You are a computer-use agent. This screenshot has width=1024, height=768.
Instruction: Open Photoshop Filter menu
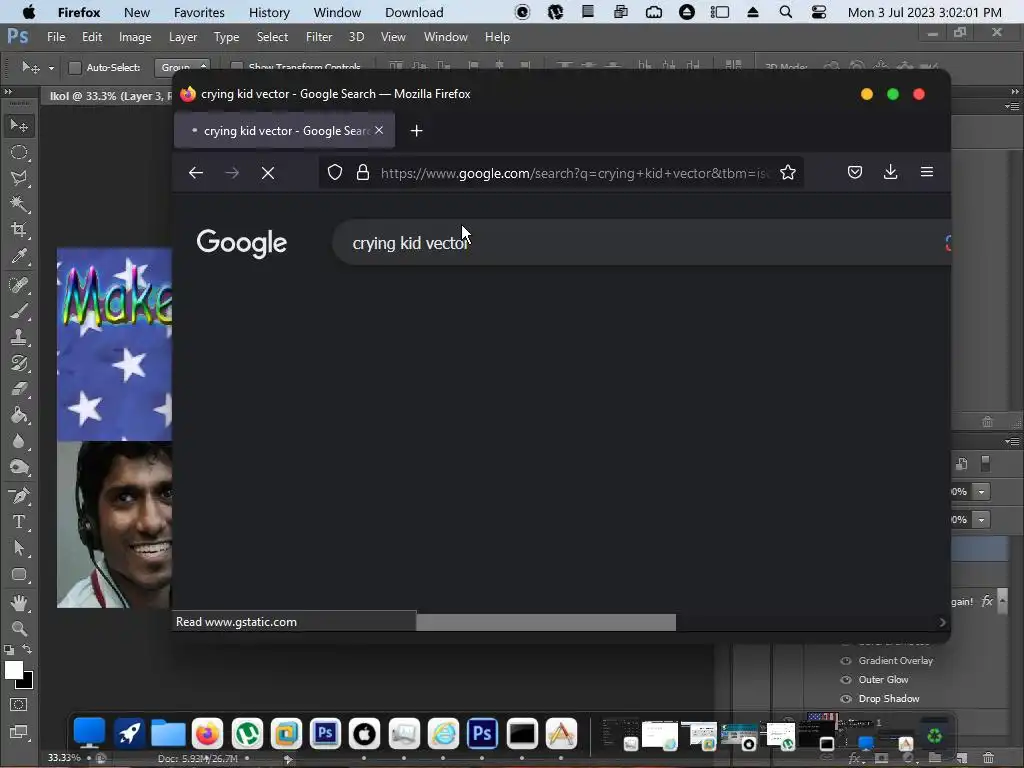pyautogui.click(x=319, y=37)
